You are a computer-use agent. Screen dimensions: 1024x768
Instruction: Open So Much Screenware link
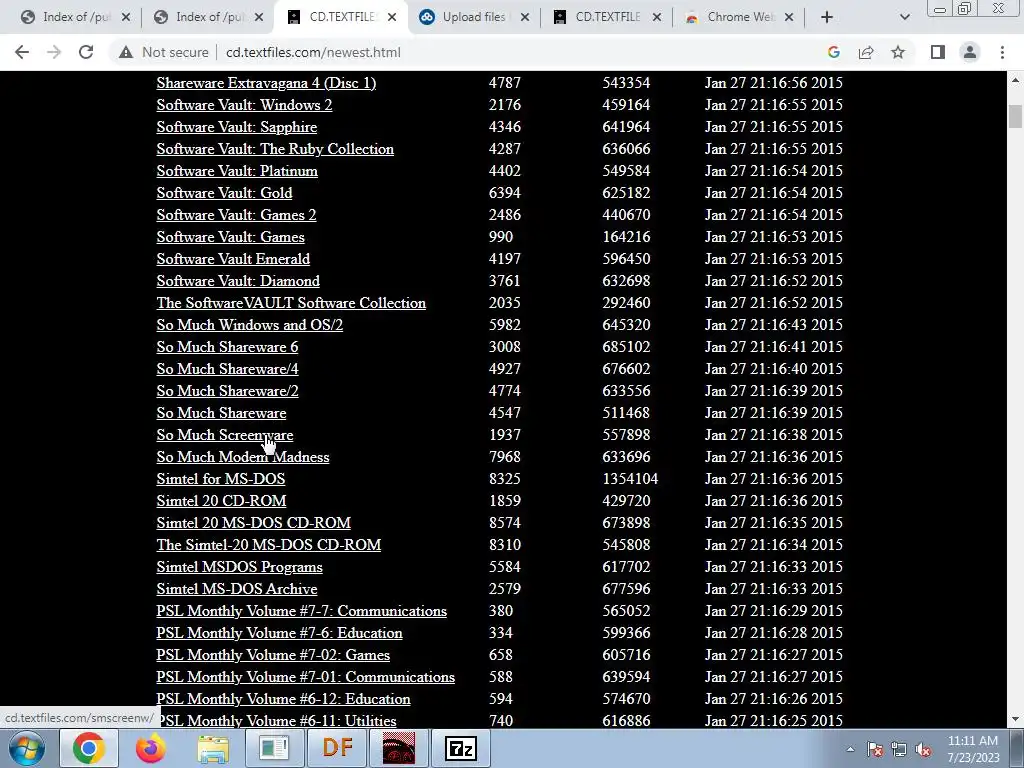coord(225,435)
